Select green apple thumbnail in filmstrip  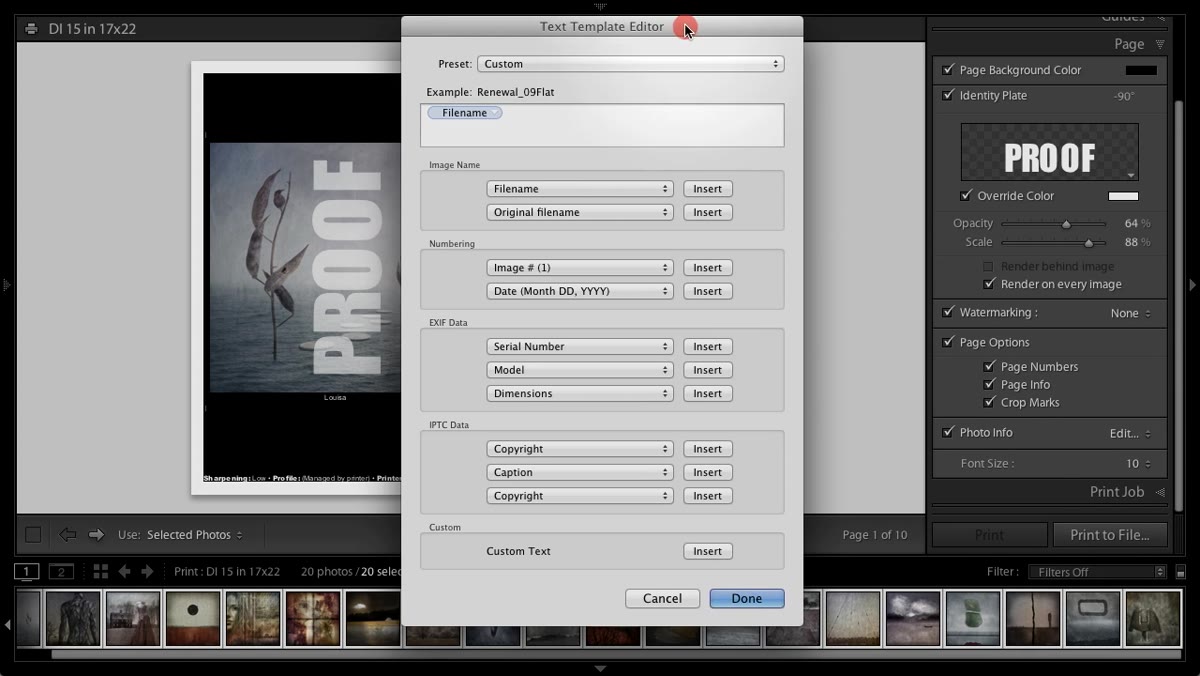pos(972,619)
